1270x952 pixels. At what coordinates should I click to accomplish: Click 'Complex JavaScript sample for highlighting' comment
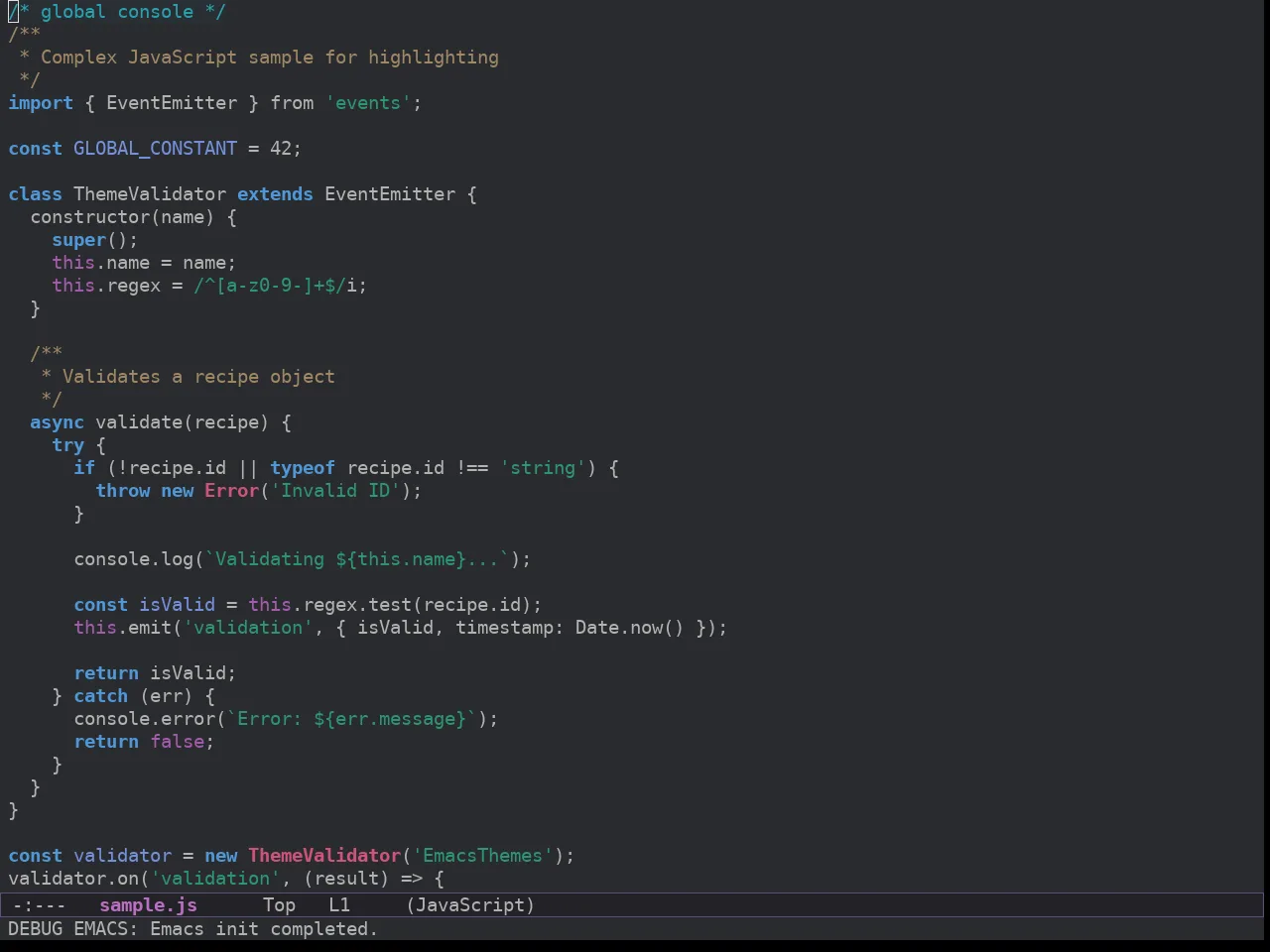pos(270,58)
